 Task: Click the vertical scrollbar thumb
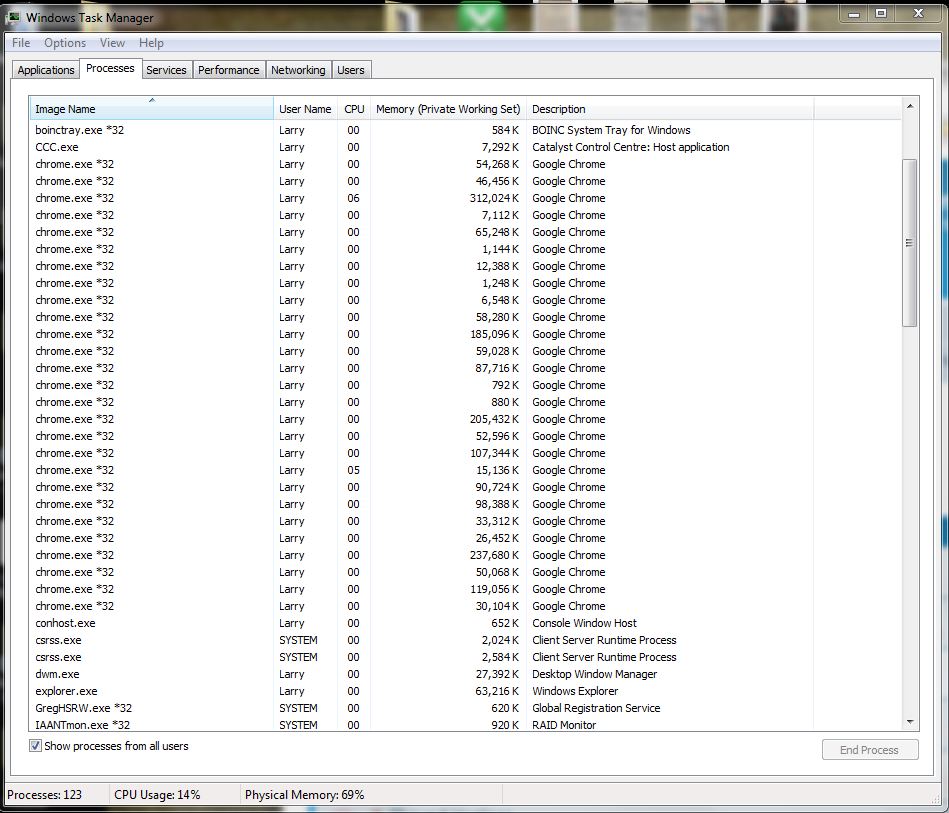(x=909, y=242)
